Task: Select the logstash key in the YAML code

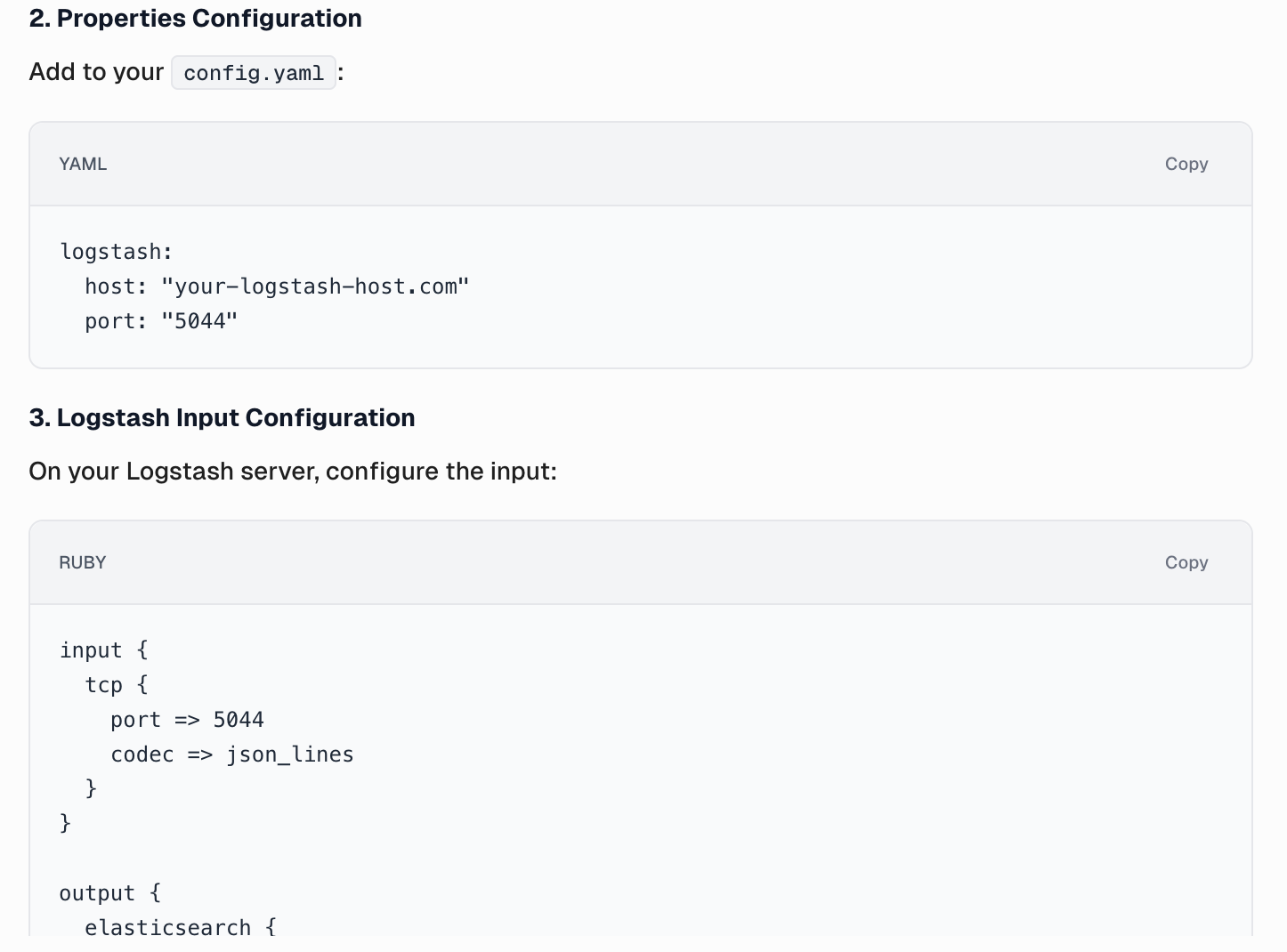Action: click(x=115, y=251)
